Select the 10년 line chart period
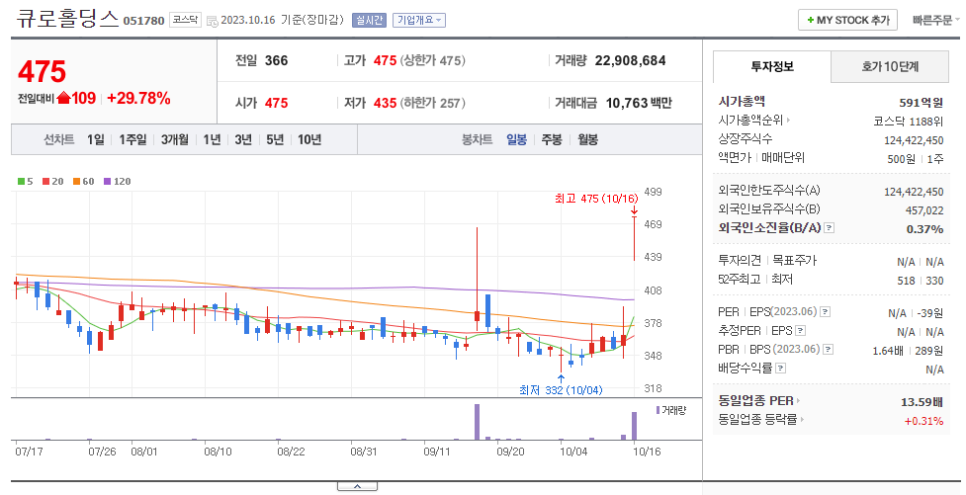 coord(310,140)
